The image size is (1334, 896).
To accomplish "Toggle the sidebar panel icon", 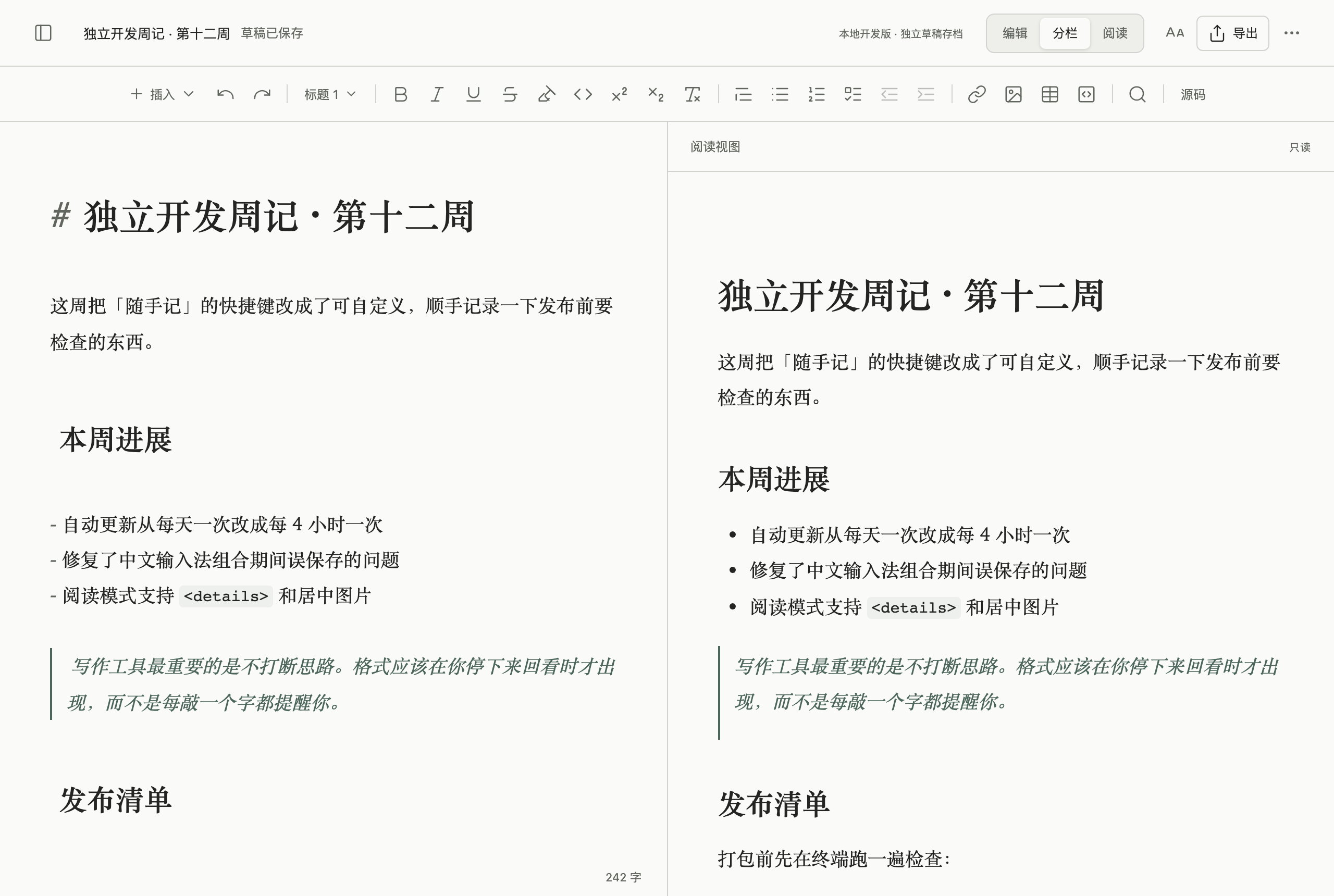I will point(43,33).
